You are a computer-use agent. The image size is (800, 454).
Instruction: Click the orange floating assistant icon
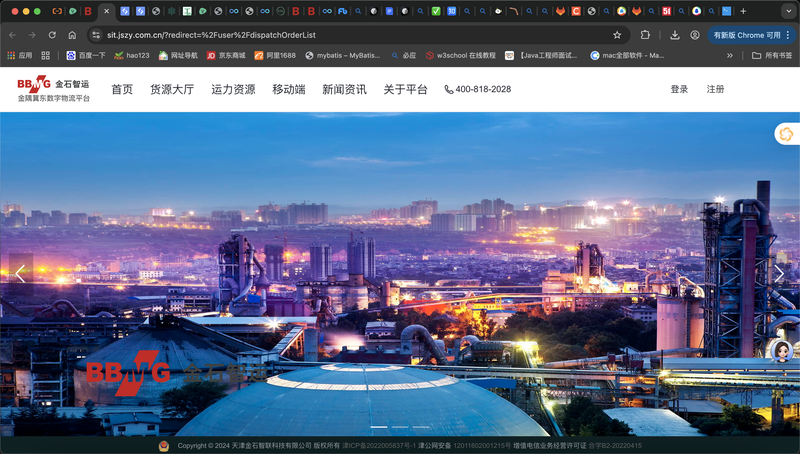coord(786,134)
